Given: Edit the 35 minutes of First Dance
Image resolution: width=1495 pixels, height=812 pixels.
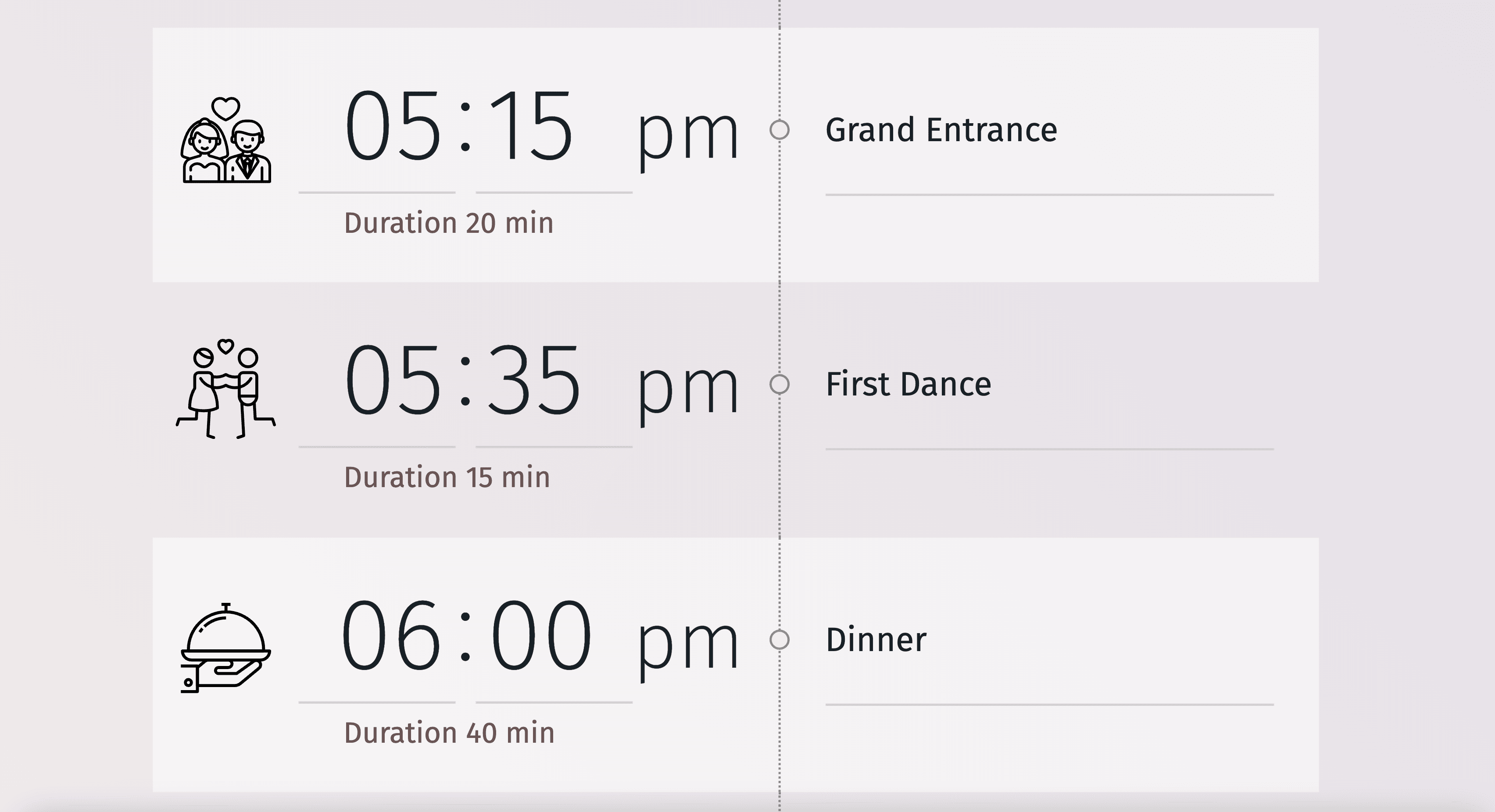Looking at the screenshot, I should tap(533, 381).
